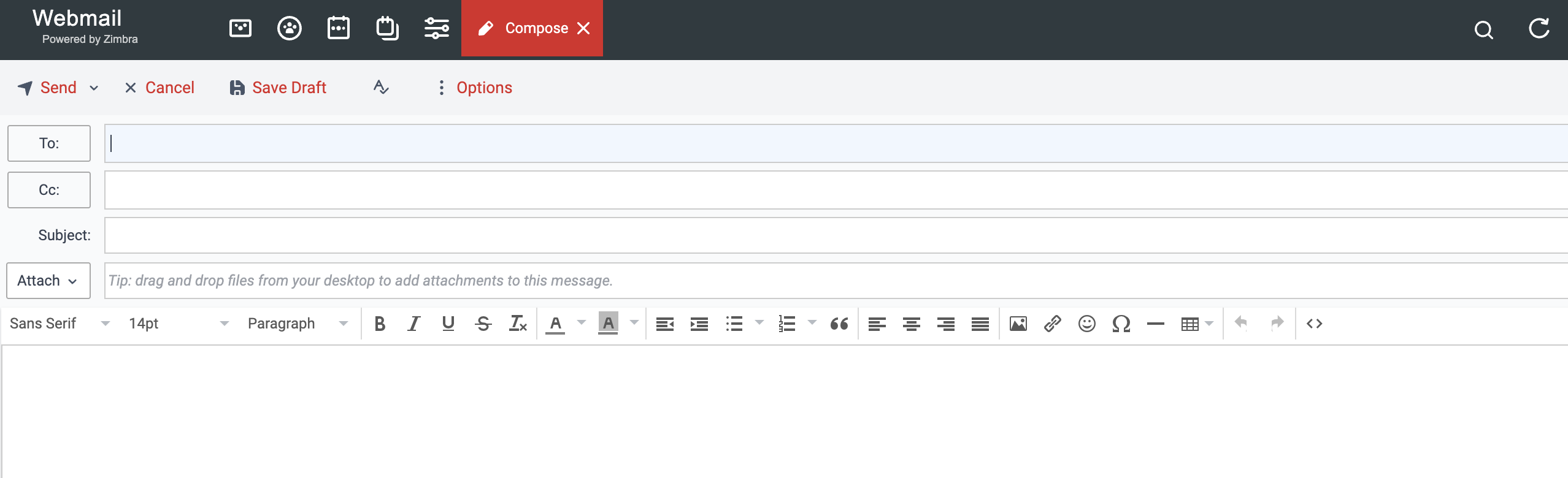The width and height of the screenshot is (1568, 478).
Task: Click the To: address picker button
Action: 49,143
